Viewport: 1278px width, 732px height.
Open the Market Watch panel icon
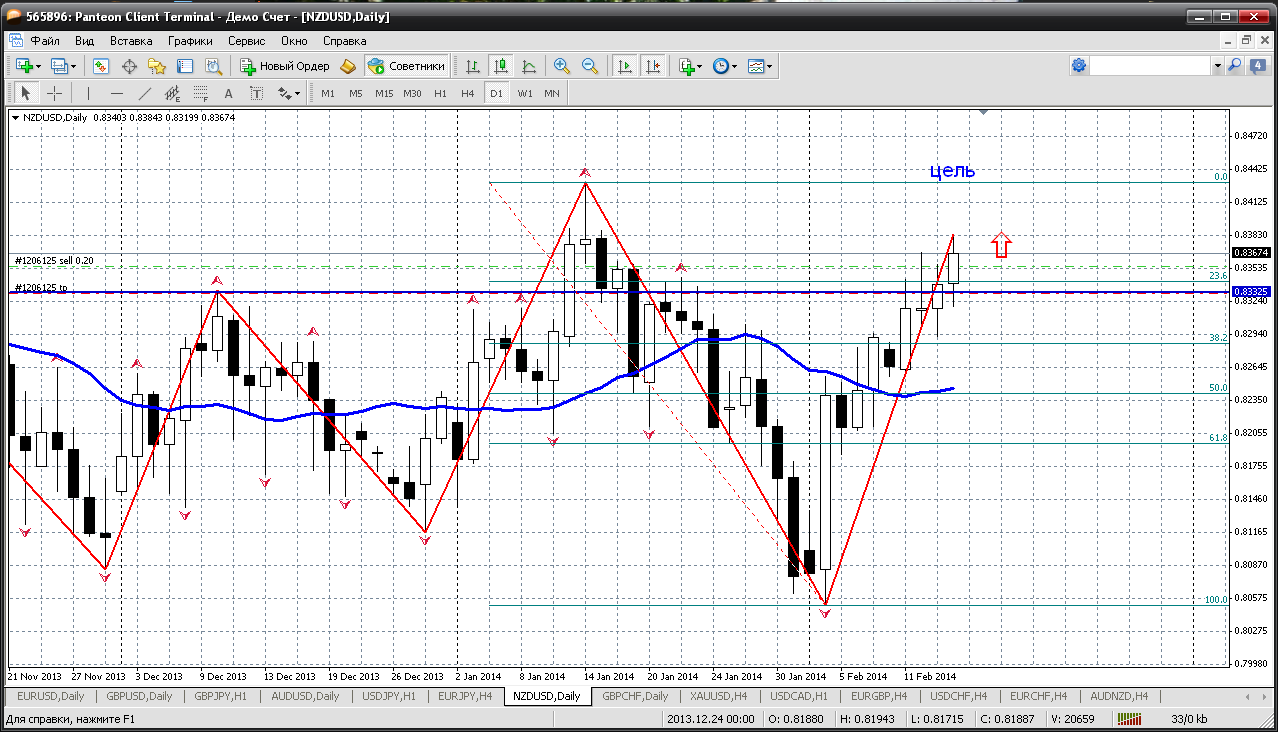(101, 66)
